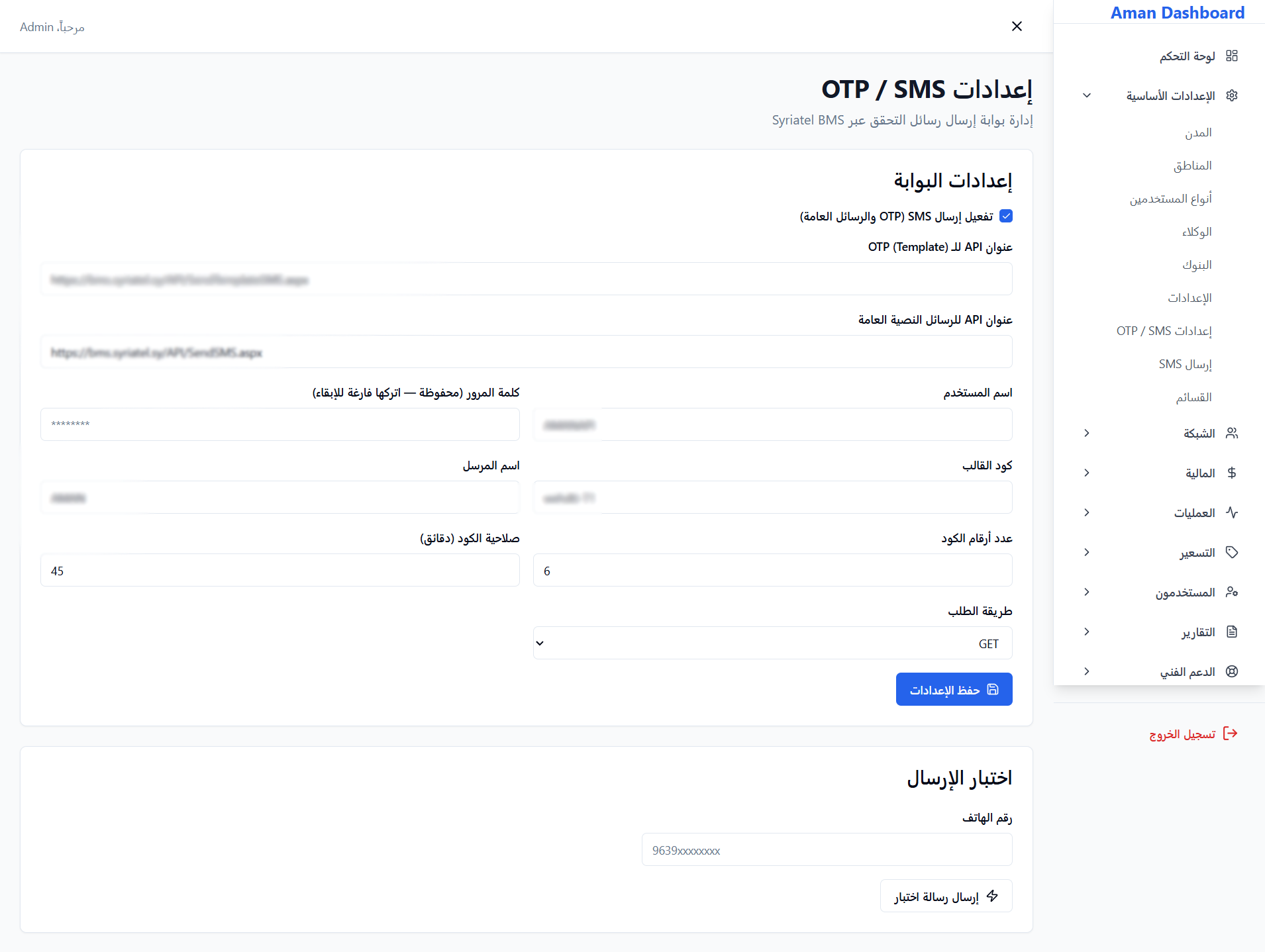Click the pricing tag icon

(1232, 552)
